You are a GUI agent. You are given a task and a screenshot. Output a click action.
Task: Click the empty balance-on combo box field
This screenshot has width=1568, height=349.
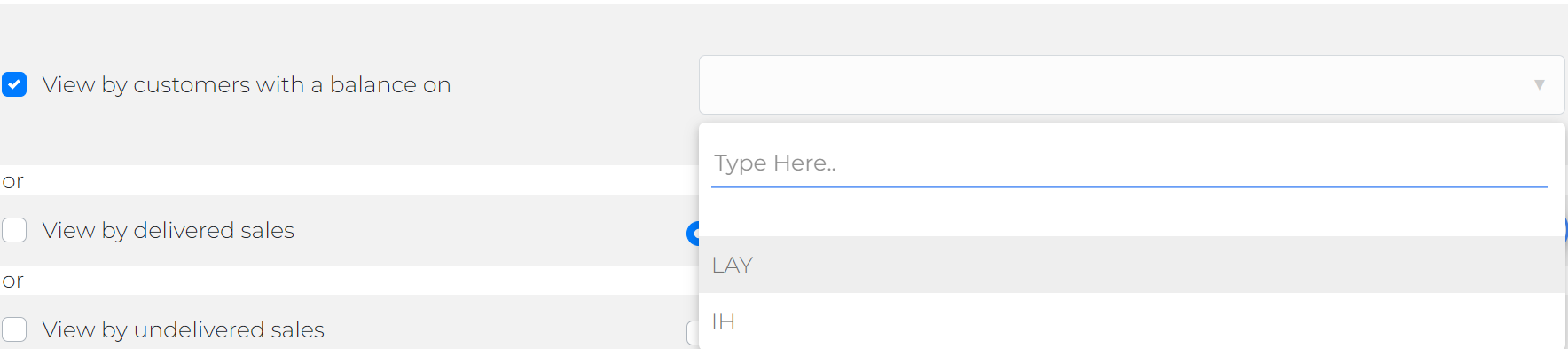(1132, 84)
